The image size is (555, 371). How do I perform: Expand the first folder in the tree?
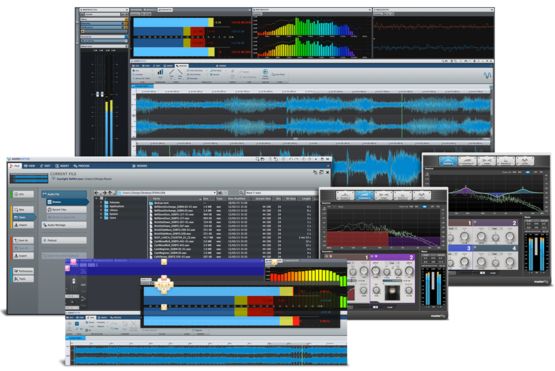(101, 202)
